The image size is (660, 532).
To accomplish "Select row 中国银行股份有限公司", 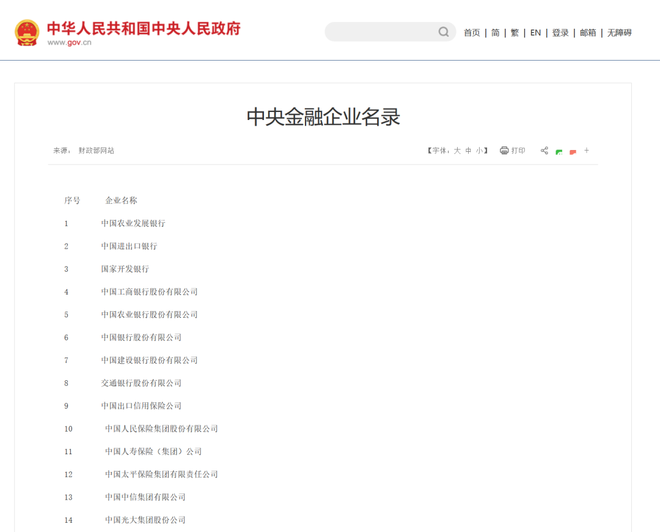I will pos(141,337).
